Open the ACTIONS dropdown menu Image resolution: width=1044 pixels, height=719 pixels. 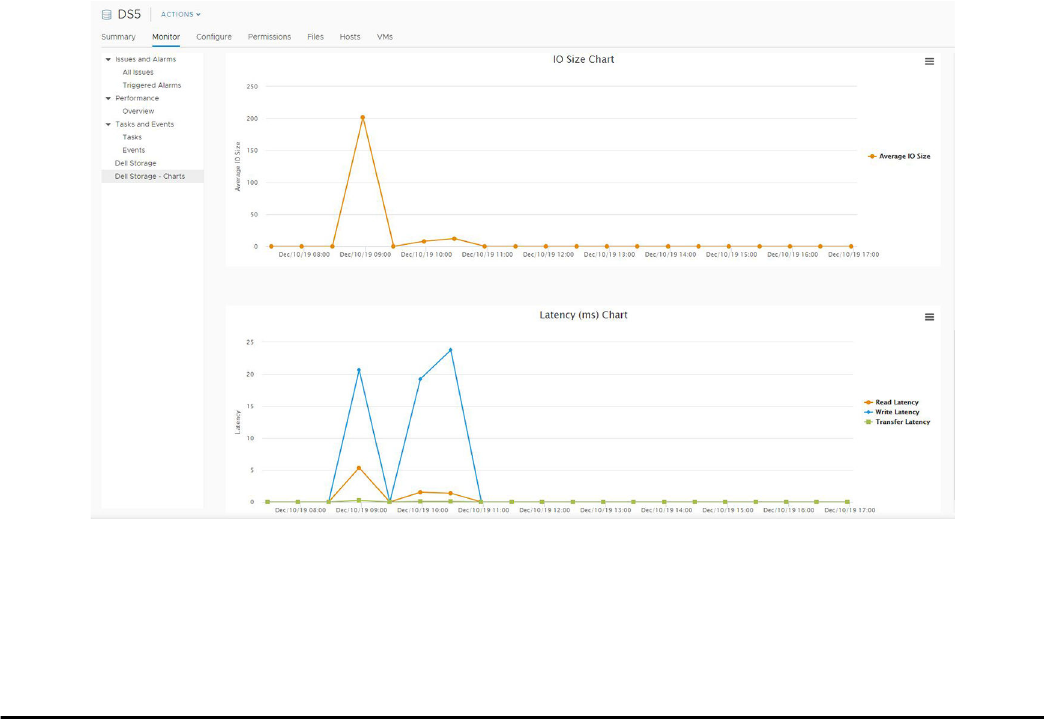pos(180,15)
